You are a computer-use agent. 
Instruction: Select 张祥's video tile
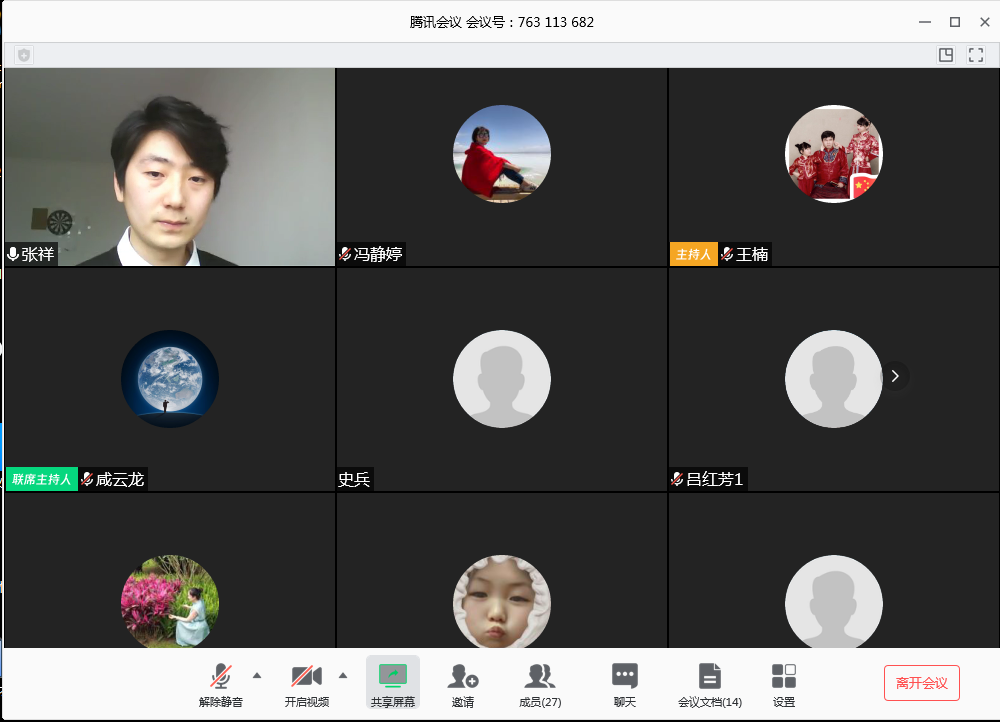tap(170, 166)
